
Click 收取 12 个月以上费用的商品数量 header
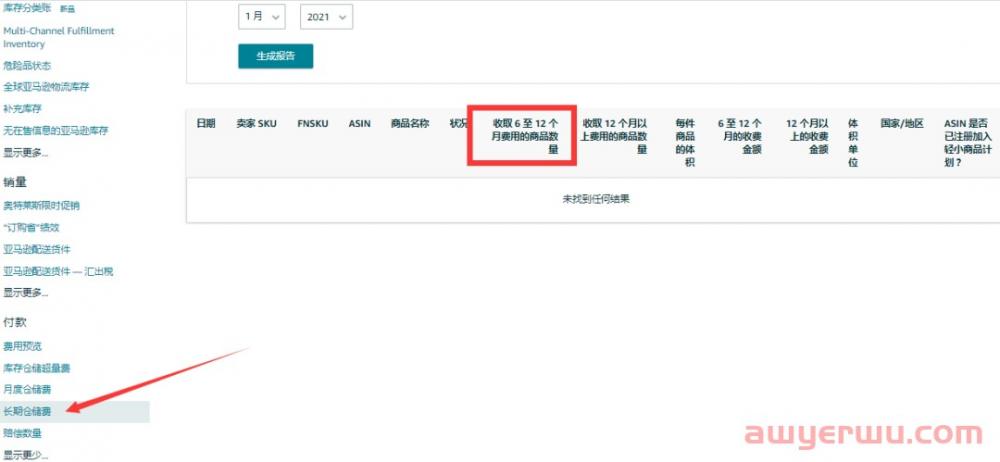point(615,136)
